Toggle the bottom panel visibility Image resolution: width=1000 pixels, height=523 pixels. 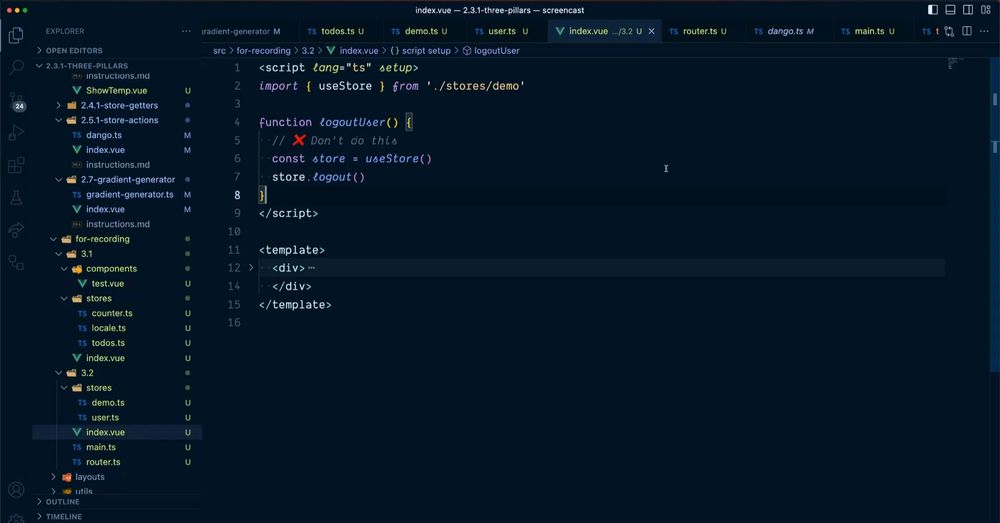pyautogui.click(x=950, y=10)
